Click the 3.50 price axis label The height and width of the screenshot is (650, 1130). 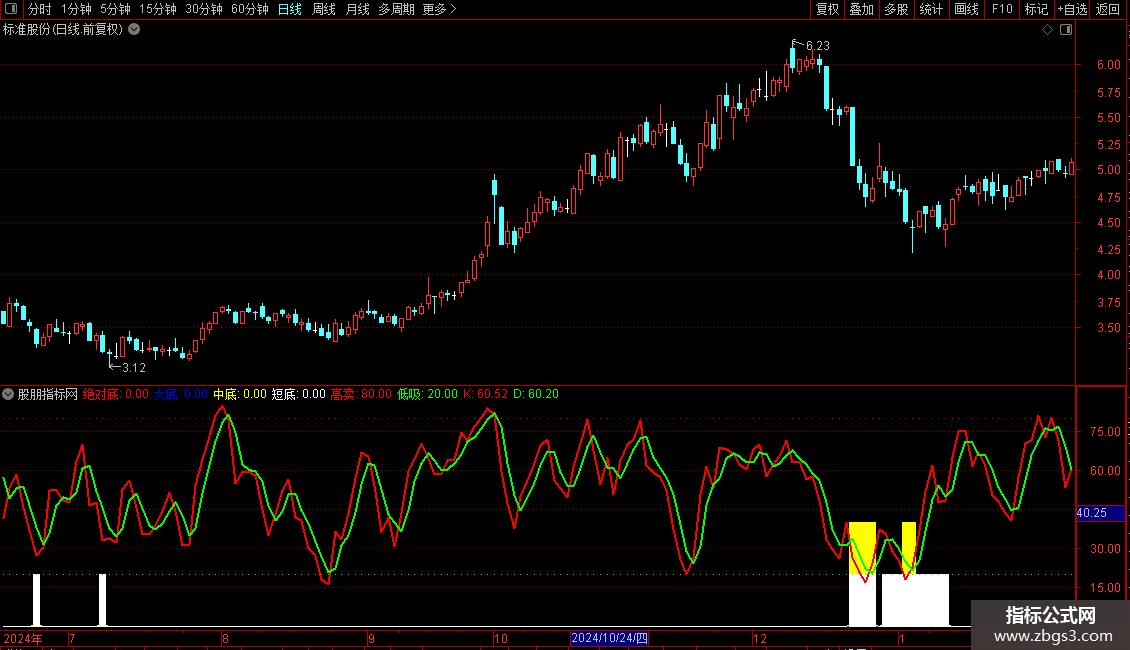coord(1108,328)
